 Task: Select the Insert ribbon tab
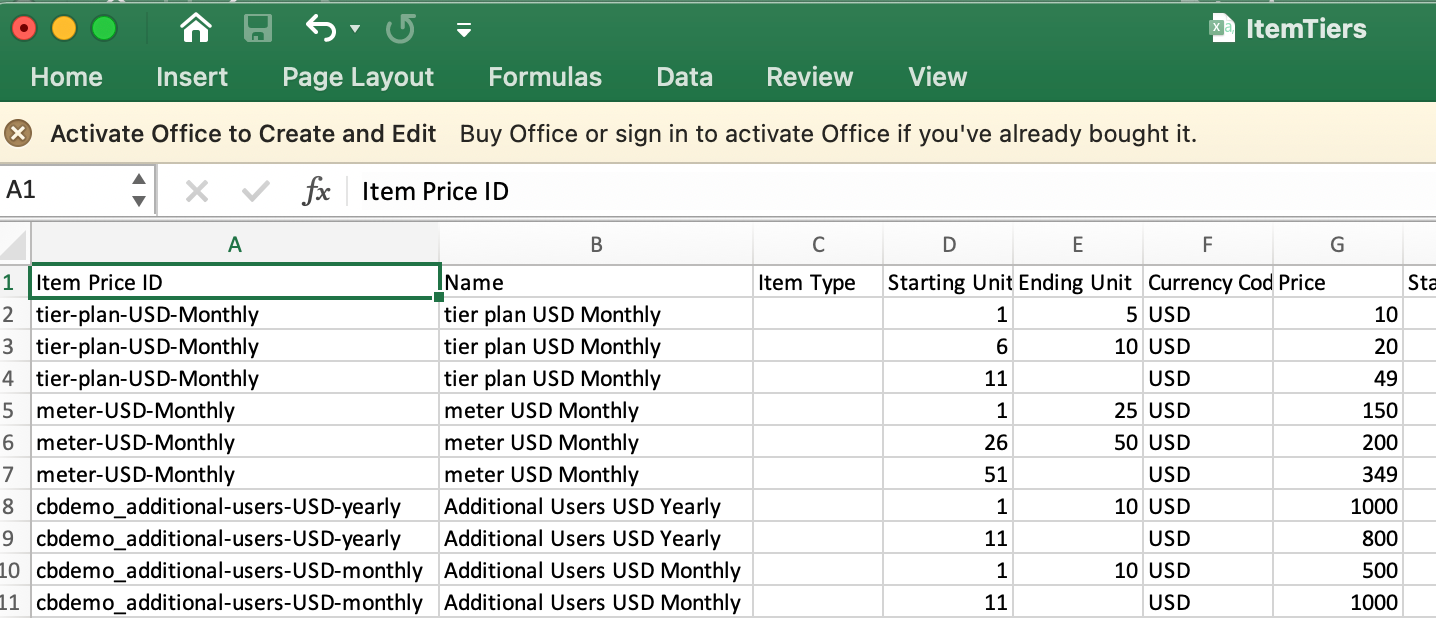click(192, 77)
